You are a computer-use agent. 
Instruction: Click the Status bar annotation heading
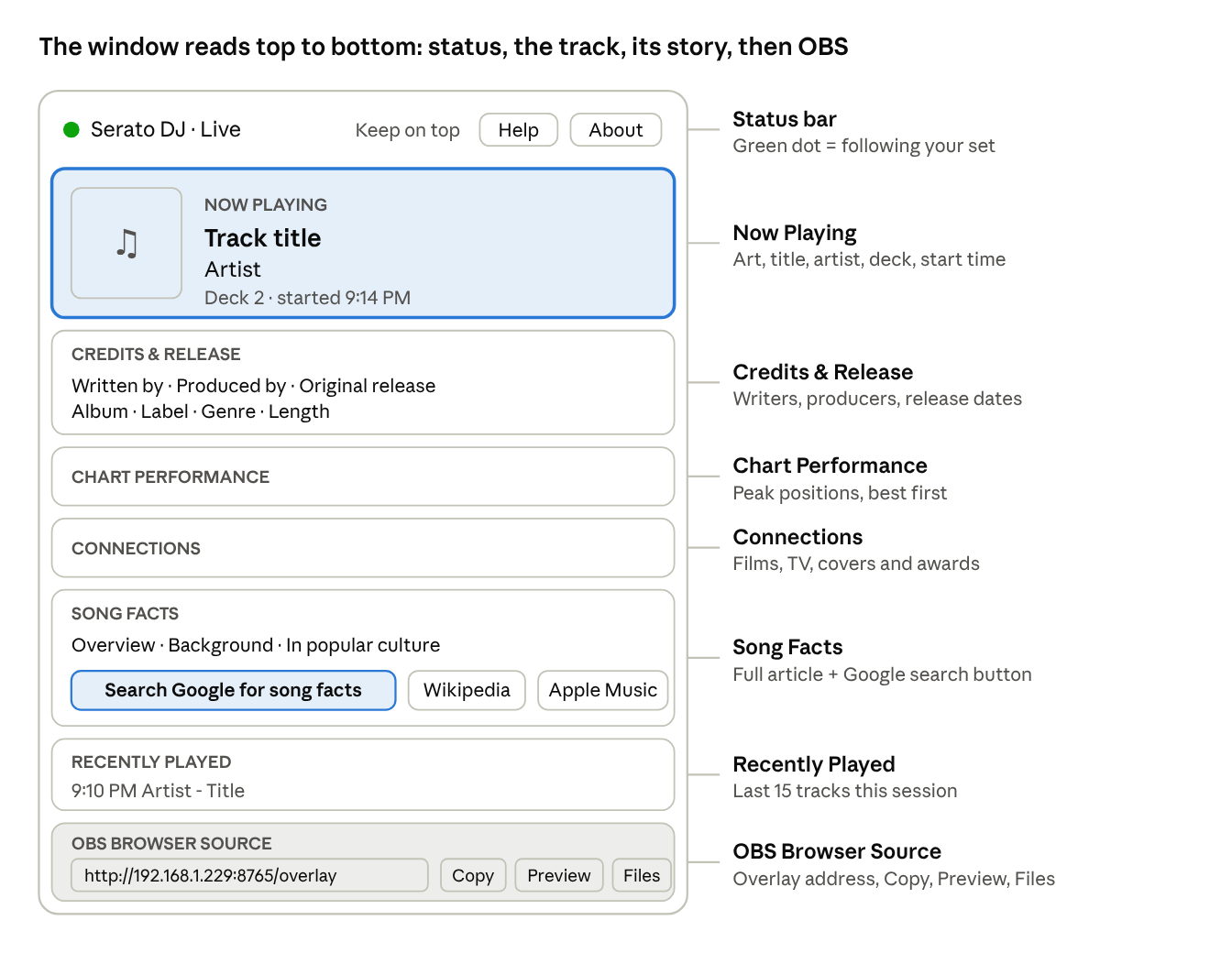[785, 119]
